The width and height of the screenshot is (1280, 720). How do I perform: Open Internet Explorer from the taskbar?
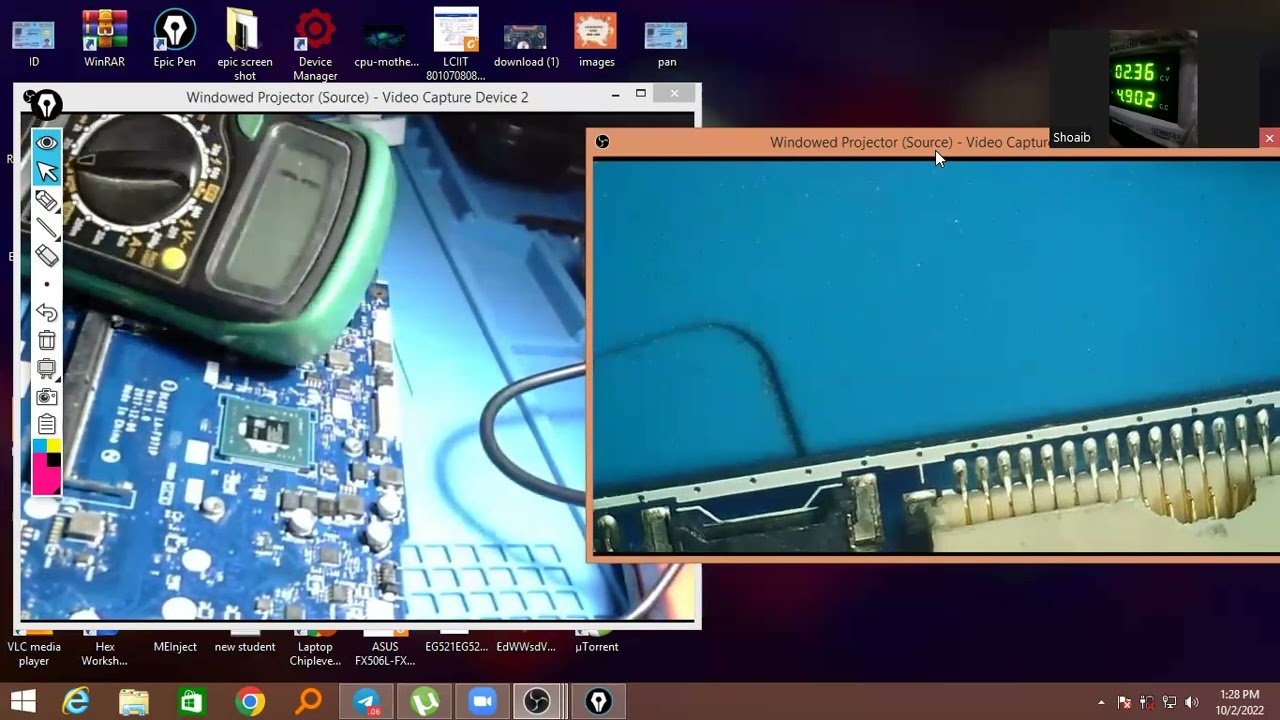76,702
